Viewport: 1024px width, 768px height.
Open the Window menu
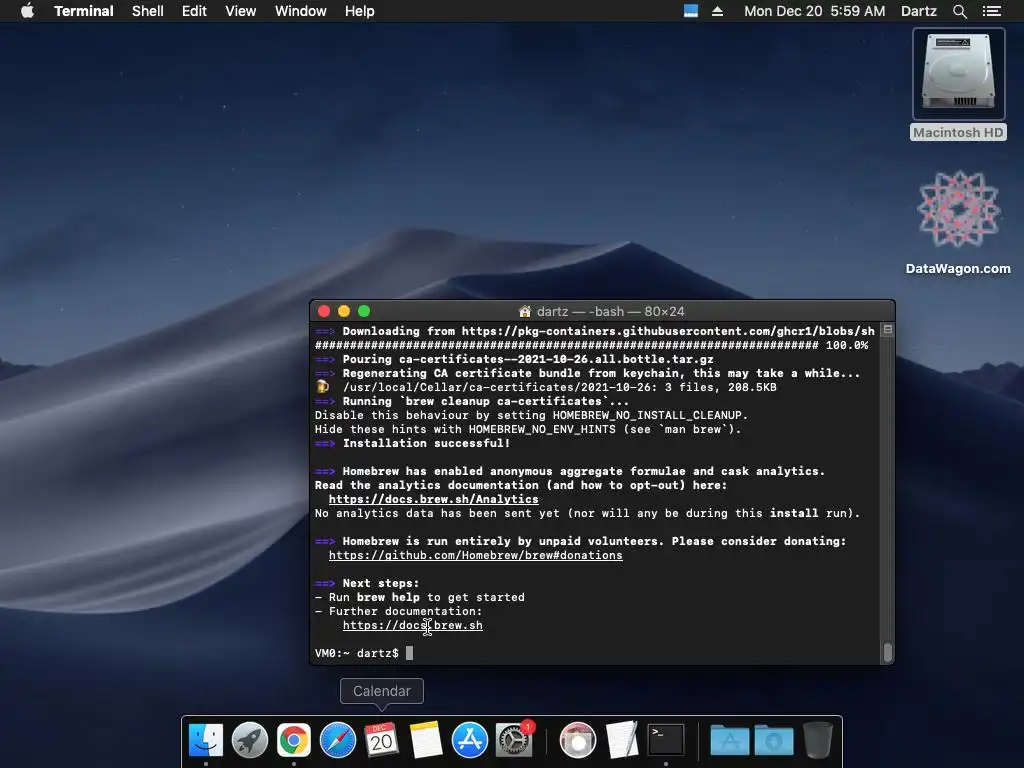tap(300, 11)
